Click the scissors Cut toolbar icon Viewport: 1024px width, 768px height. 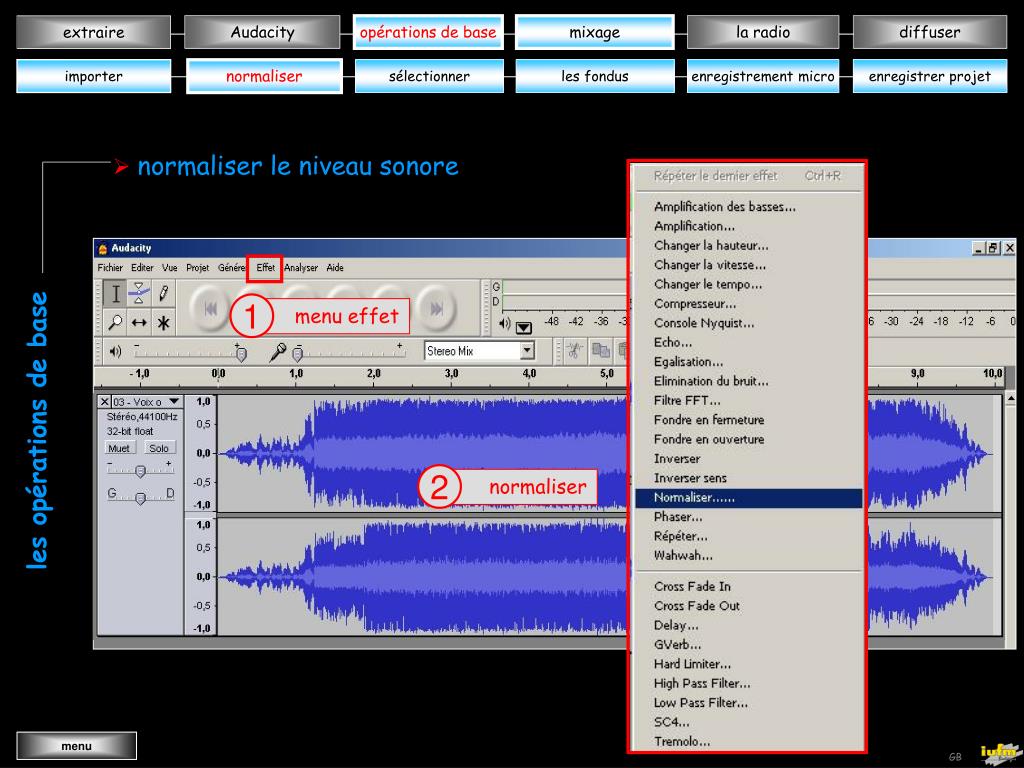click(x=575, y=351)
